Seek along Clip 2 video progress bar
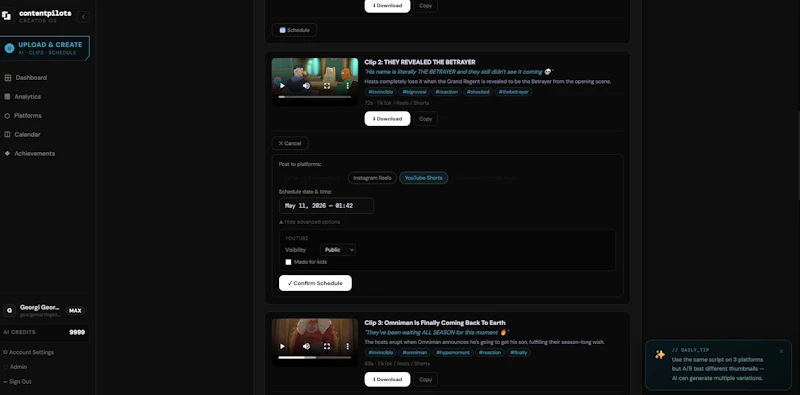The height and width of the screenshot is (395, 800). click(315, 96)
